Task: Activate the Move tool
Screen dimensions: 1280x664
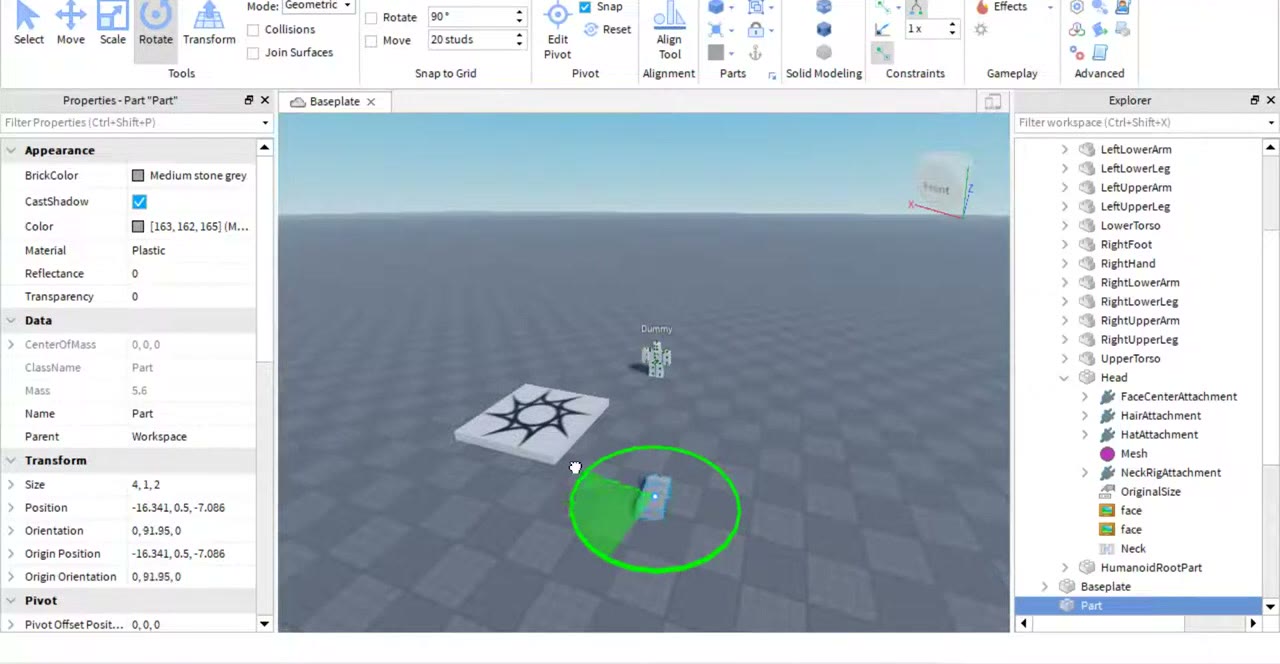Action: pos(70,24)
